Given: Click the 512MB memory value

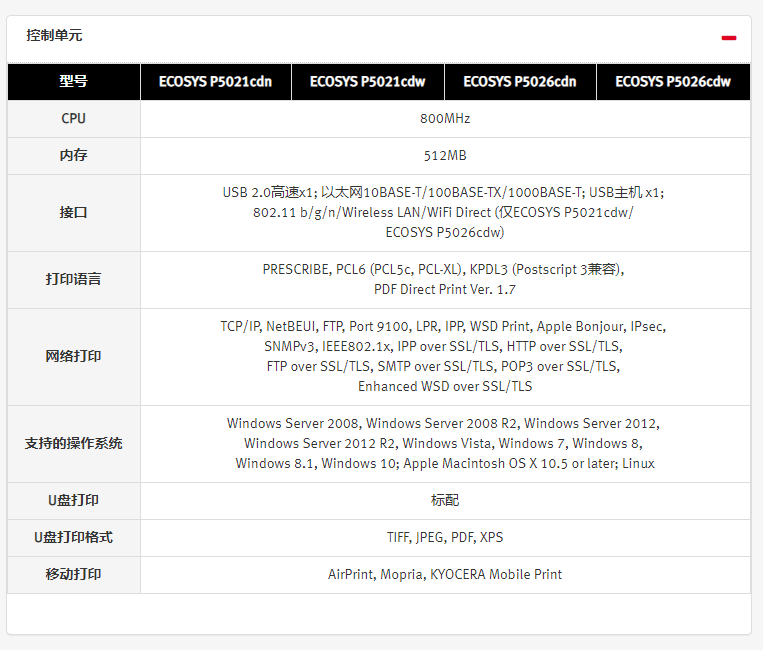Looking at the screenshot, I should (445, 155).
